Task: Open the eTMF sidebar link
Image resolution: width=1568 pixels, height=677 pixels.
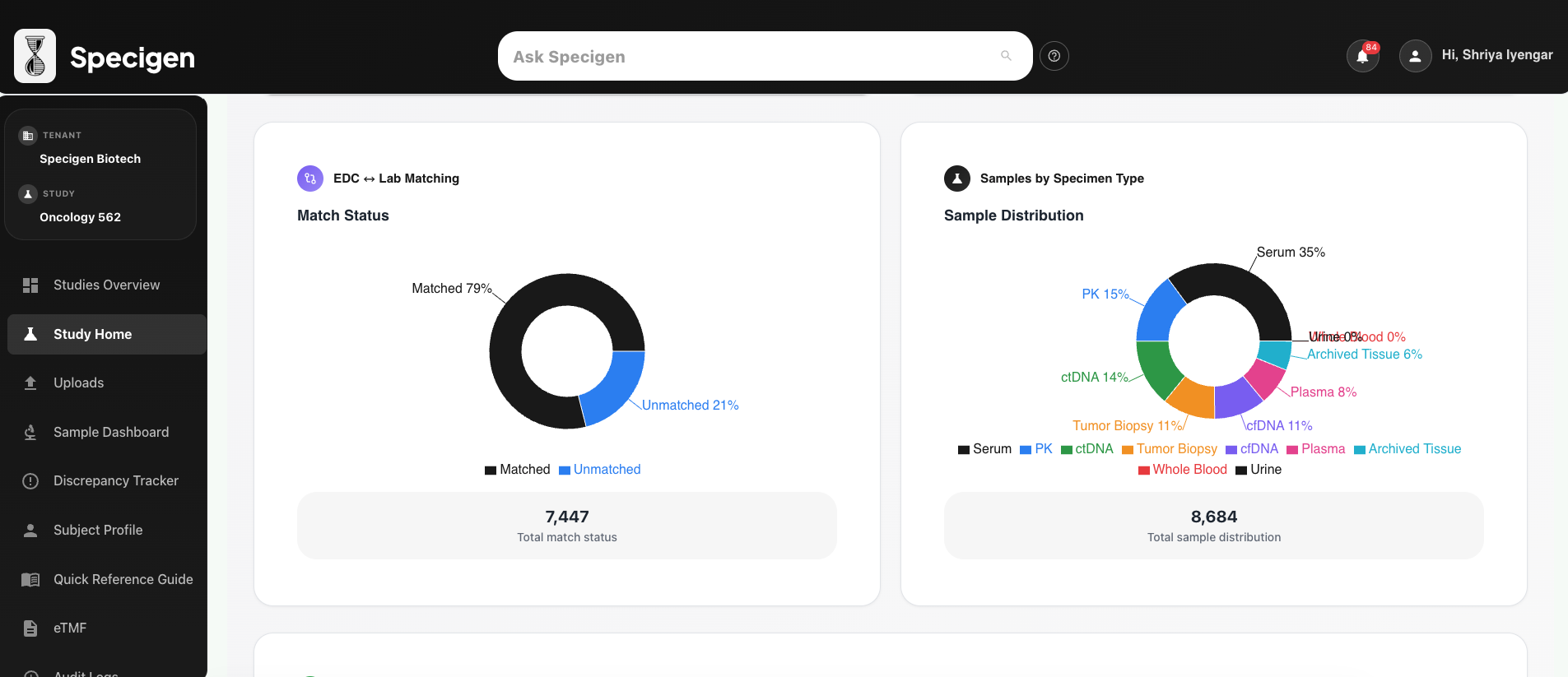Action: click(69, 628)
